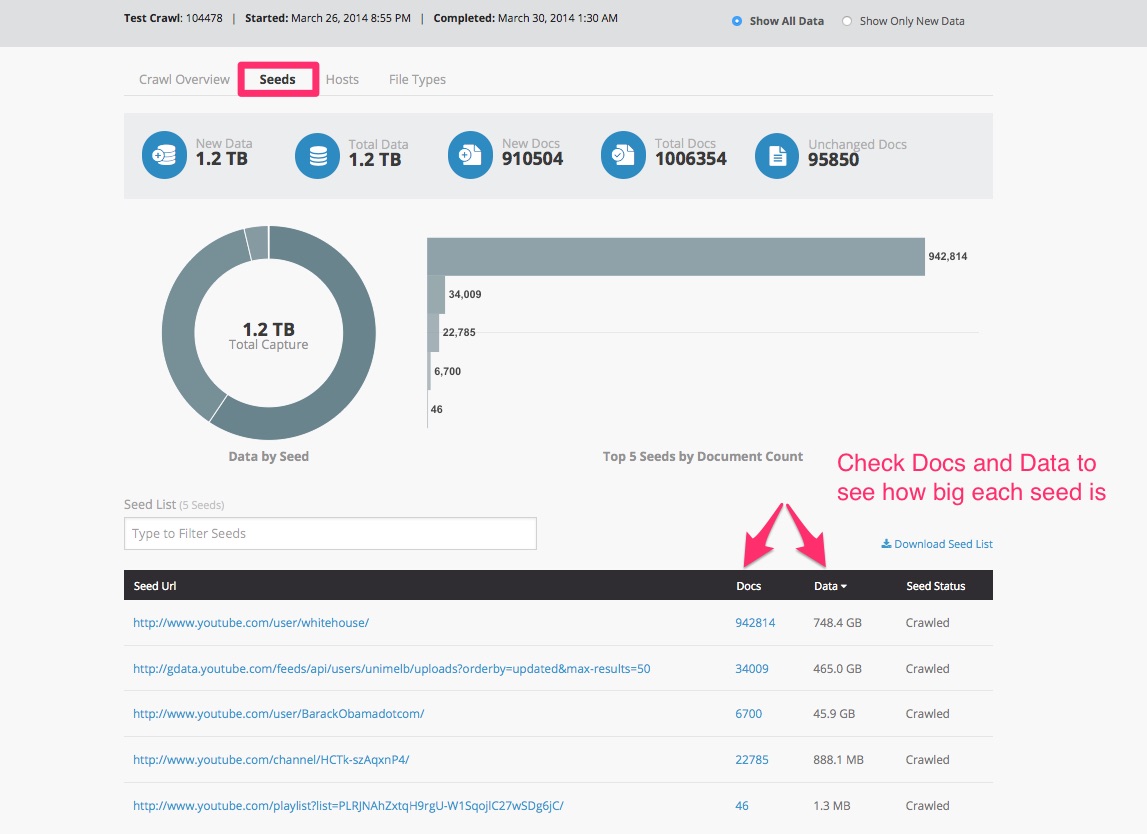Click inside the Type to Filter Seeds field

coord(330,533)
